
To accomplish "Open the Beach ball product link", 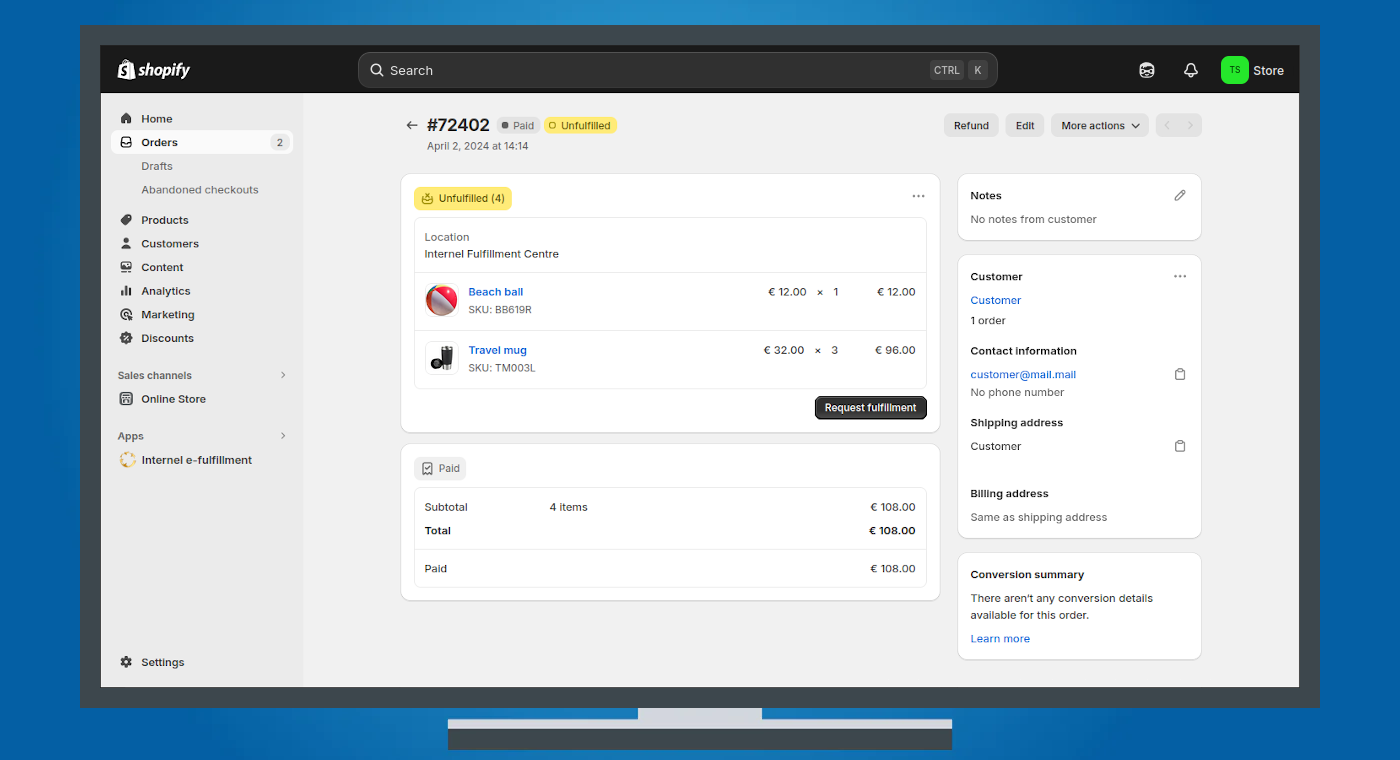I will point(495,292).
